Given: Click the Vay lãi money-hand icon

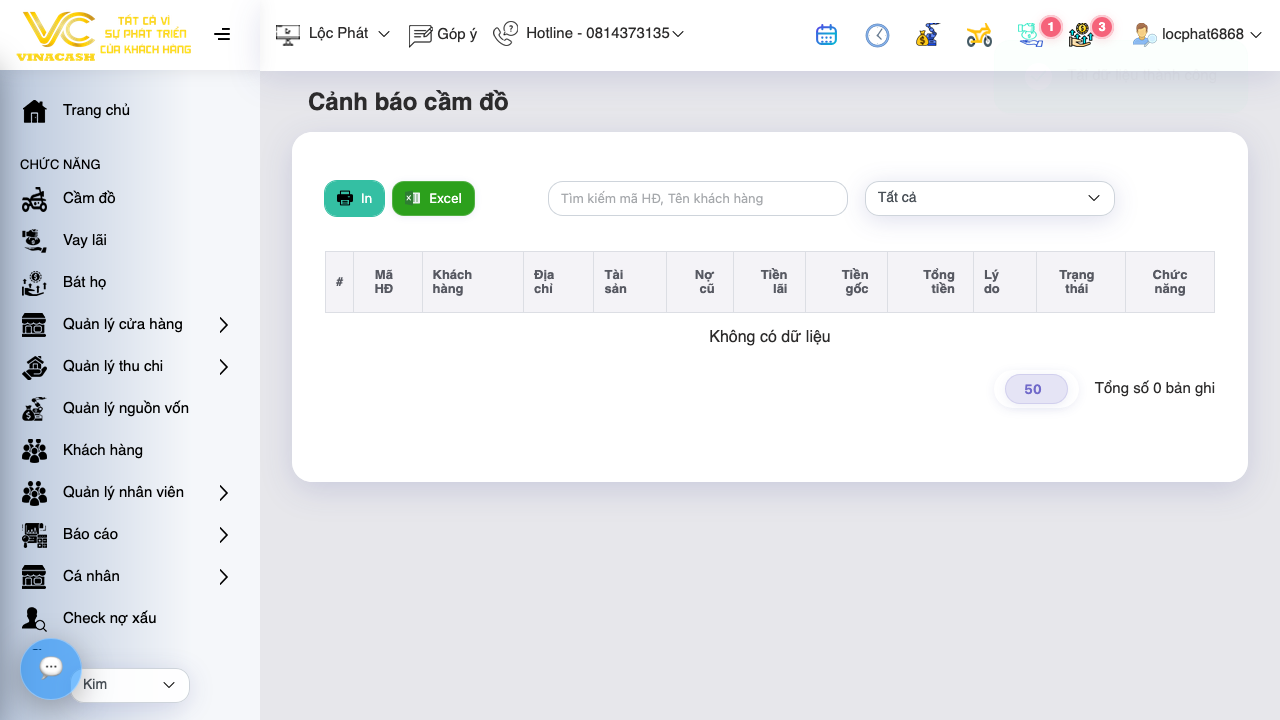Looking at the screenshot, I should pos(35,240).
